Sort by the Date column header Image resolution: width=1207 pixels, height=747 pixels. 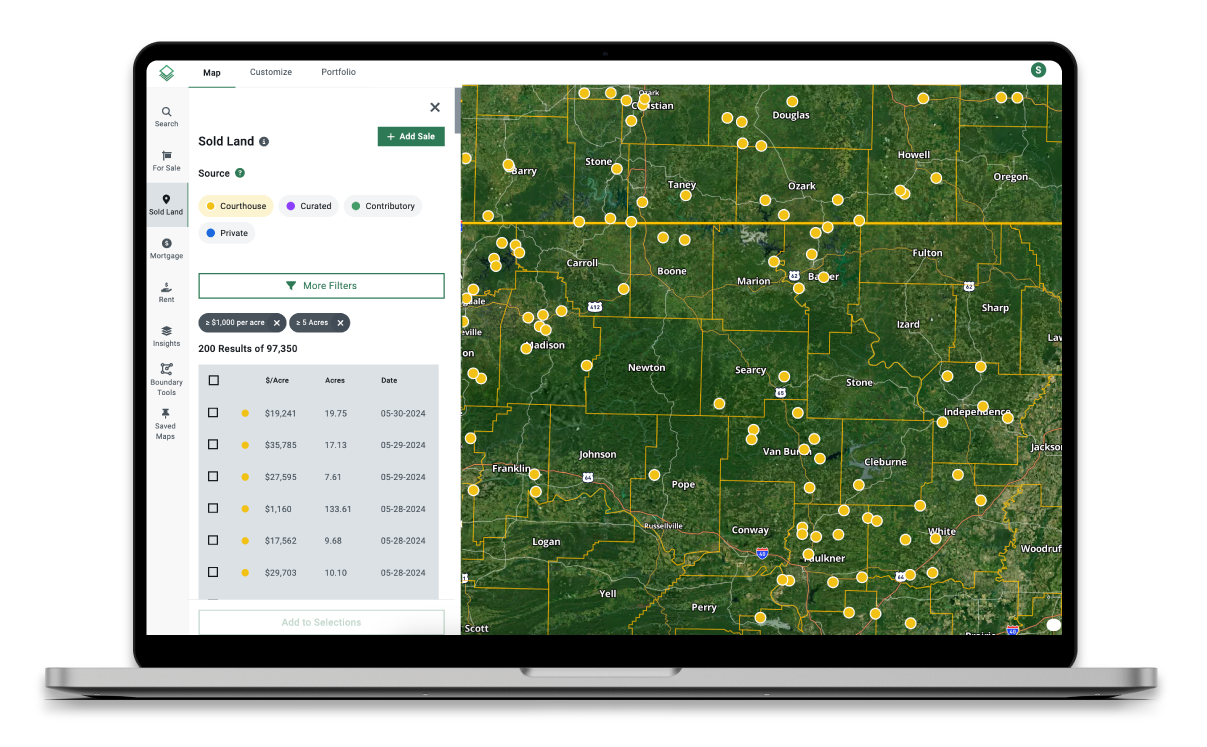[389, 381]
